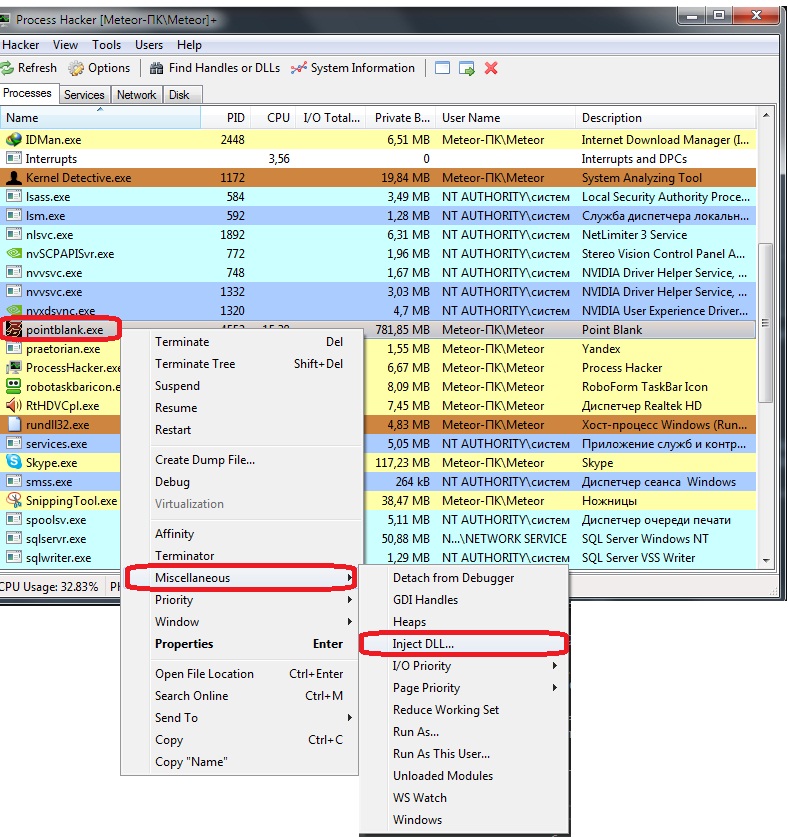Switch to the Services tab

pos(84,95)
